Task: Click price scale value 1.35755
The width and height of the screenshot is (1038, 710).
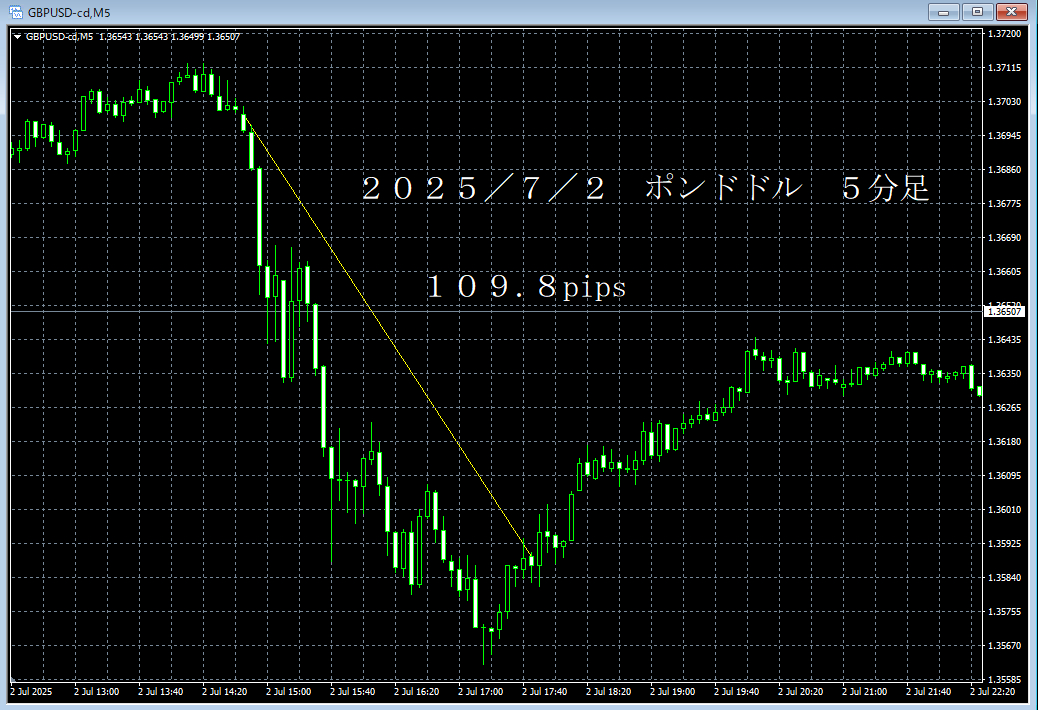Action: pyautogui.click(x=1004, y=611)
